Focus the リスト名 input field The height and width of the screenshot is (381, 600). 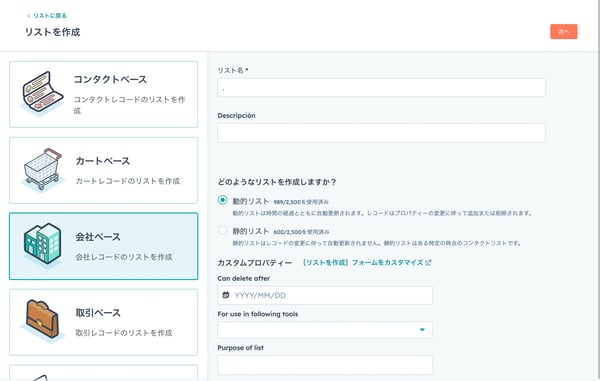click(381, 88)
